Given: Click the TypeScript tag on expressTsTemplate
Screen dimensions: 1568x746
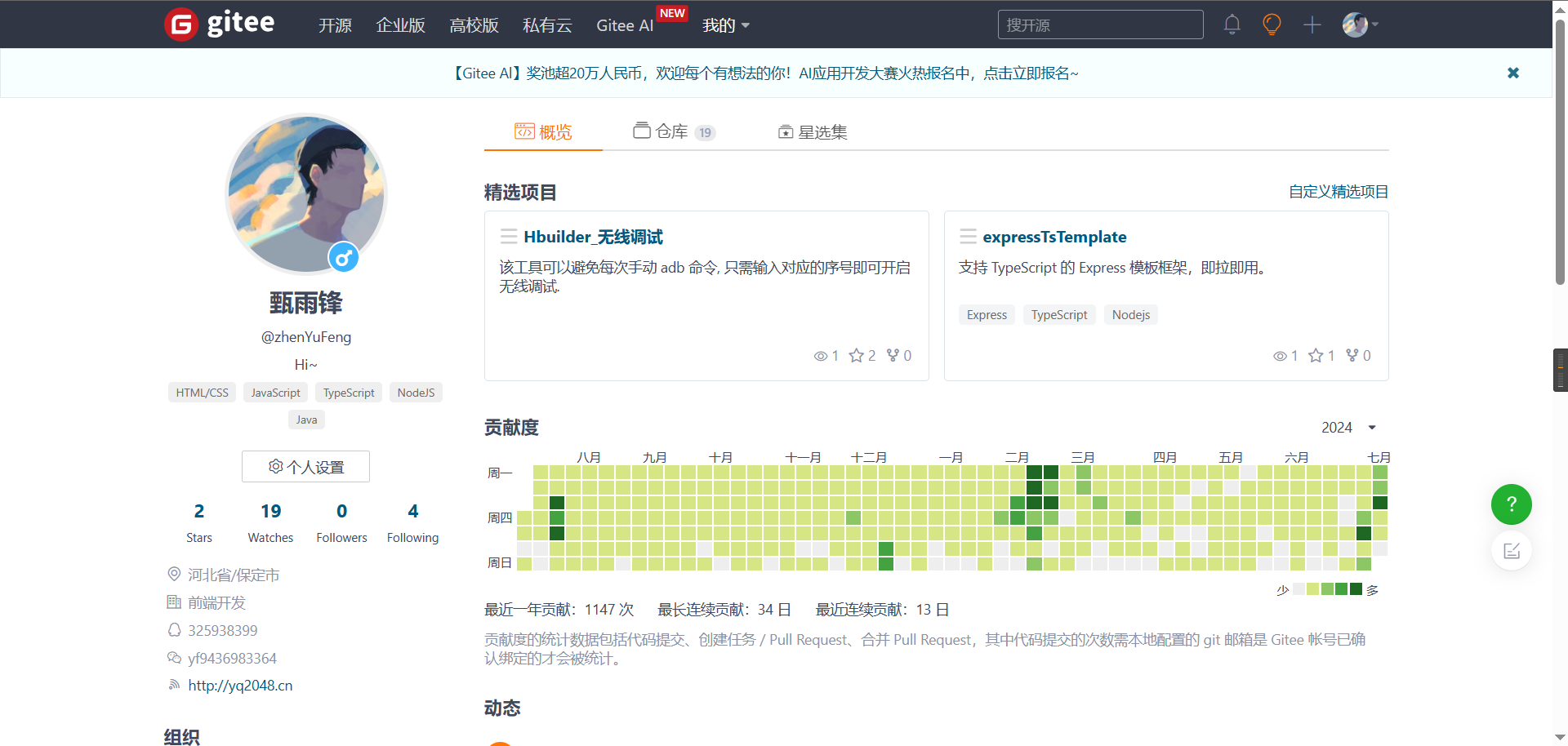Looking at the screenshot, I should pos(1059,315).
